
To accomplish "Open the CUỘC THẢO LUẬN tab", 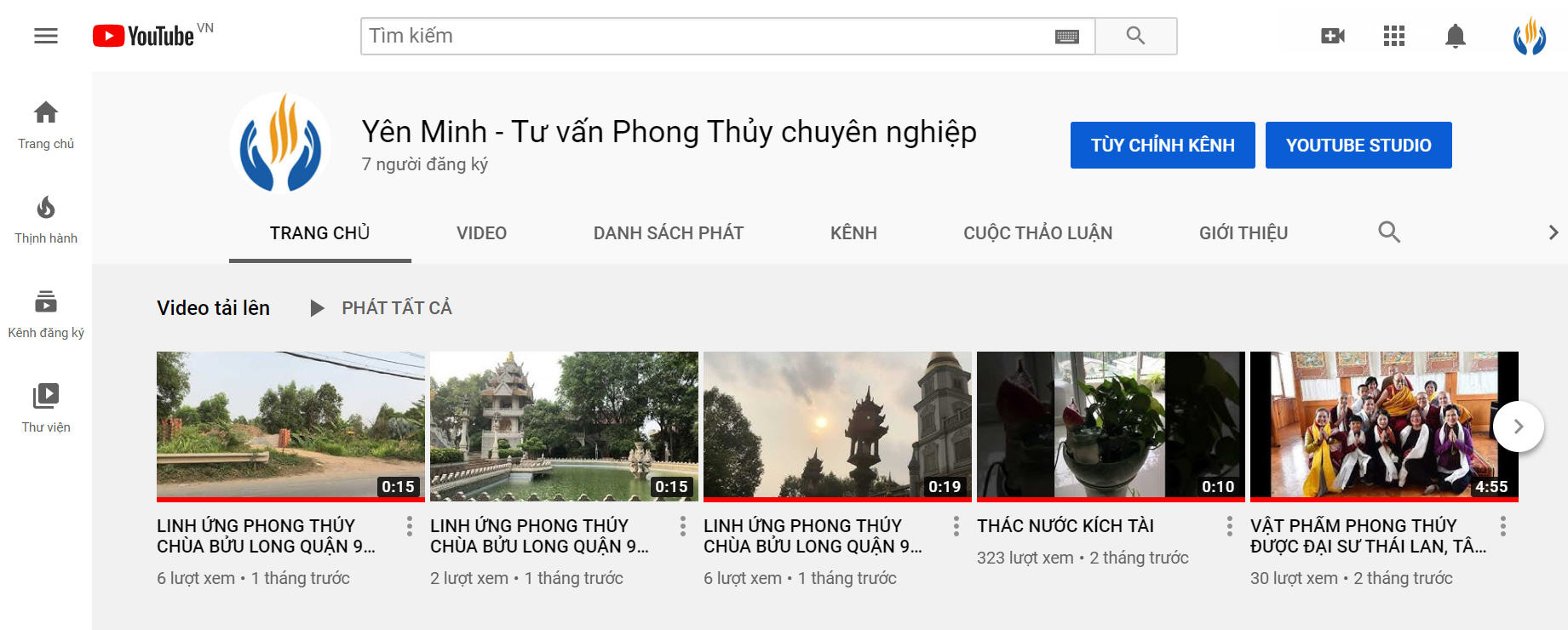I will 1037,232.
